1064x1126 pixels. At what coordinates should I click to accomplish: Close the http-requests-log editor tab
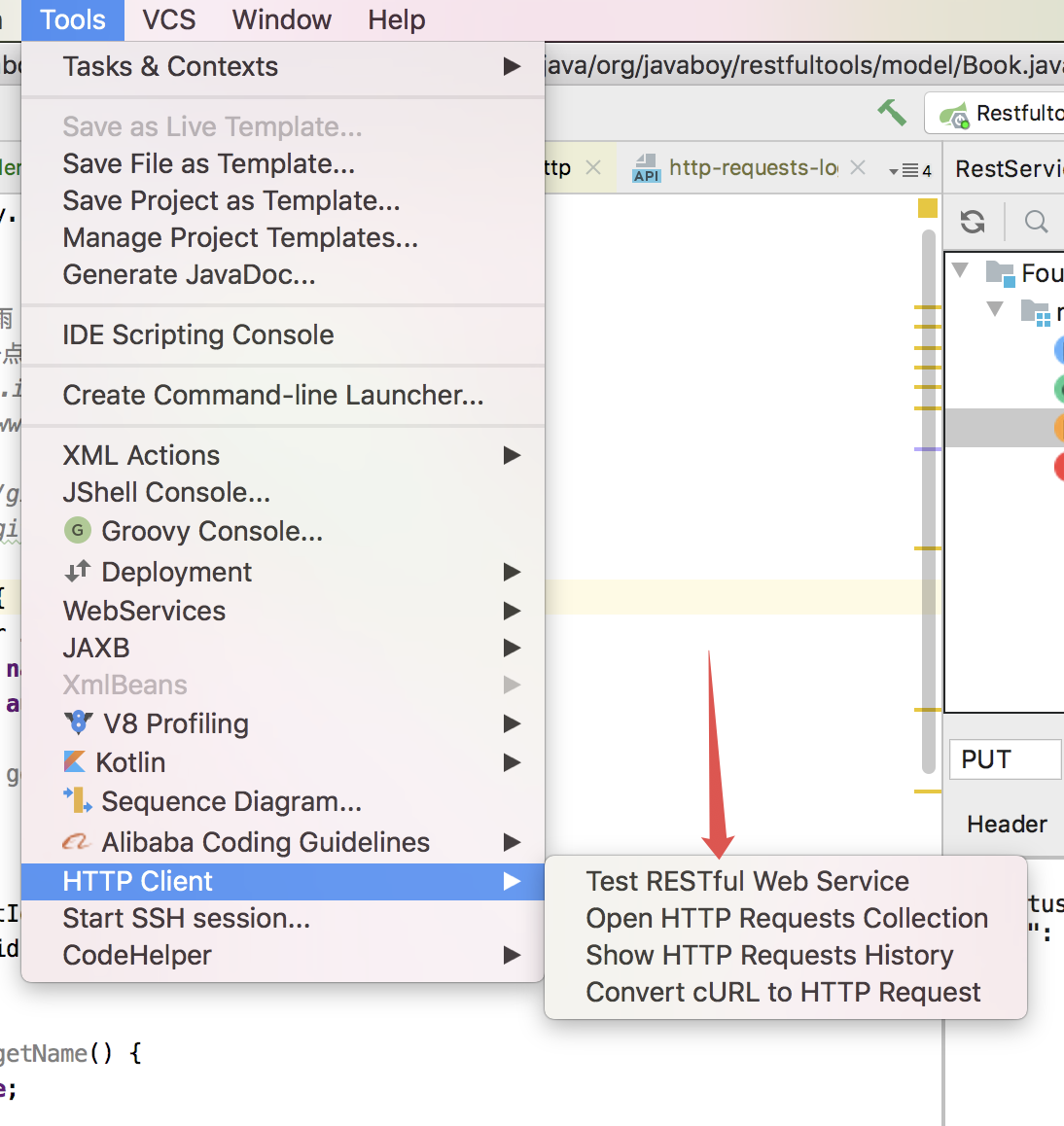pyautogui.click(x=858, y=167)
